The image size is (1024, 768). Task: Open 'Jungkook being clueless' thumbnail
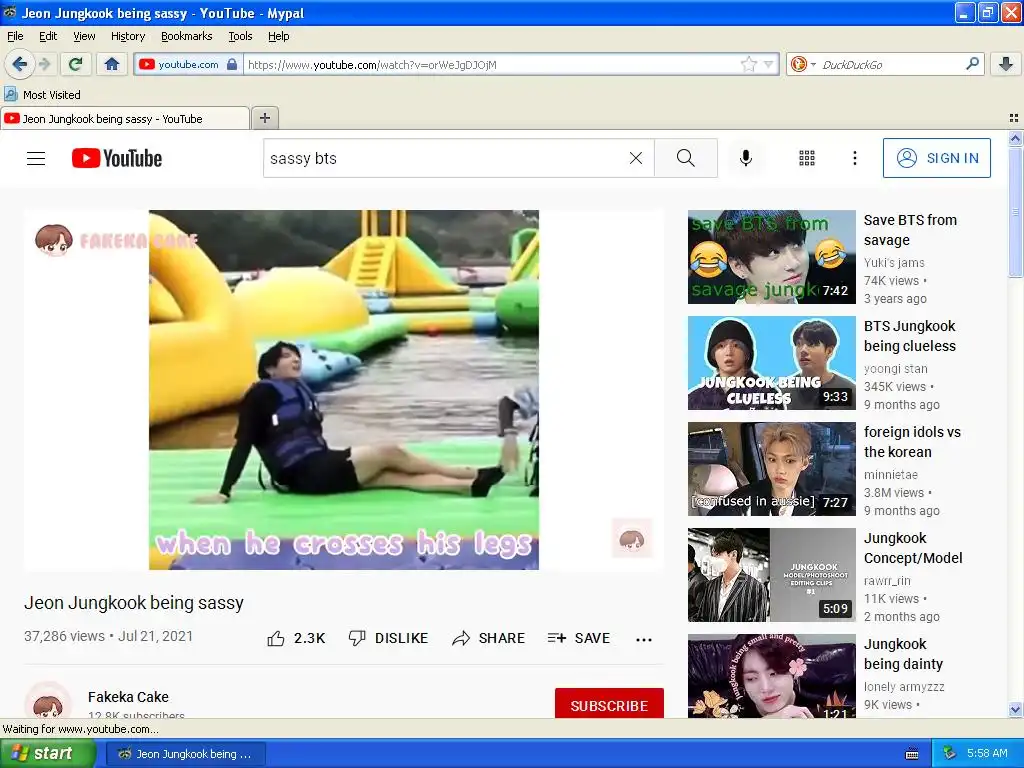tap(771, 362)
